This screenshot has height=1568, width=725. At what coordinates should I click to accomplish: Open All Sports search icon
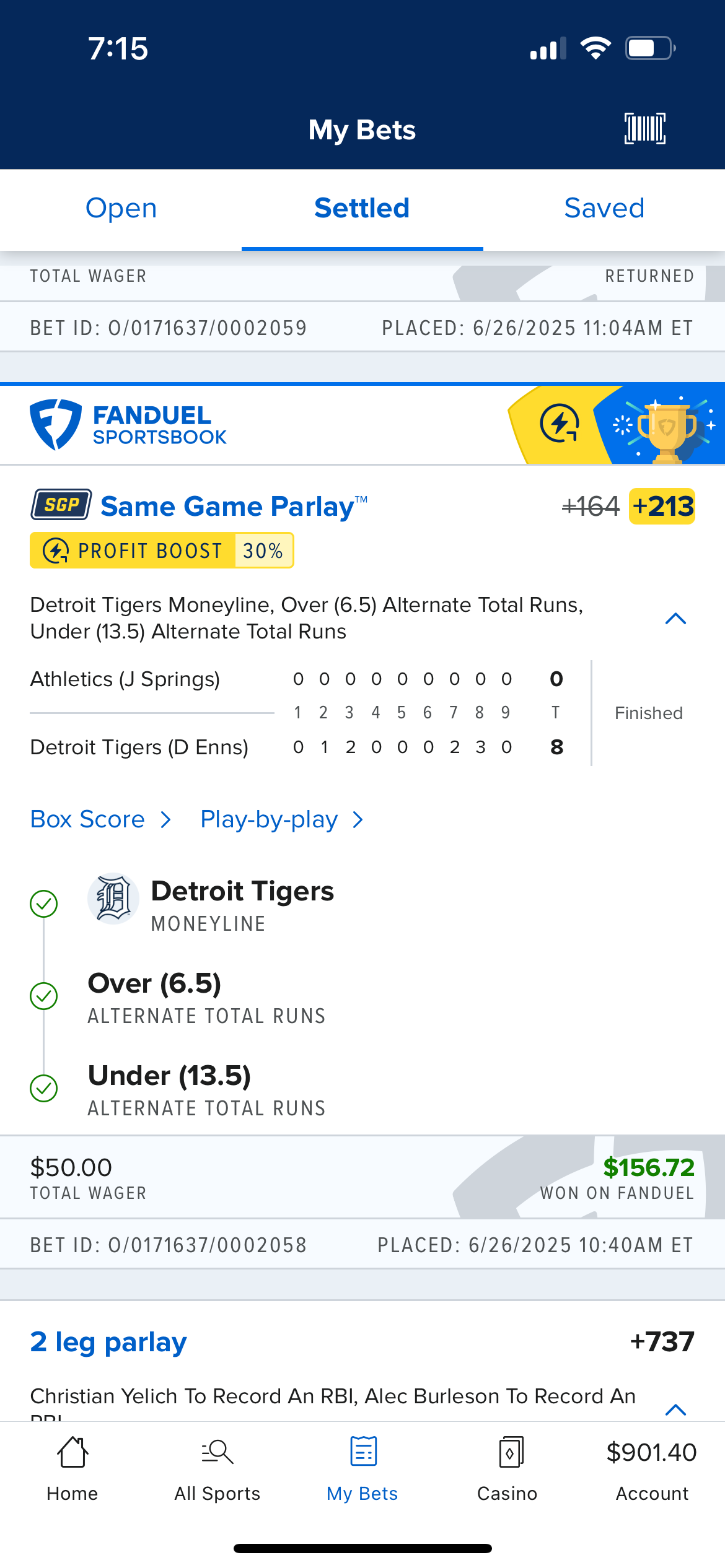[x=217, y=1452]
